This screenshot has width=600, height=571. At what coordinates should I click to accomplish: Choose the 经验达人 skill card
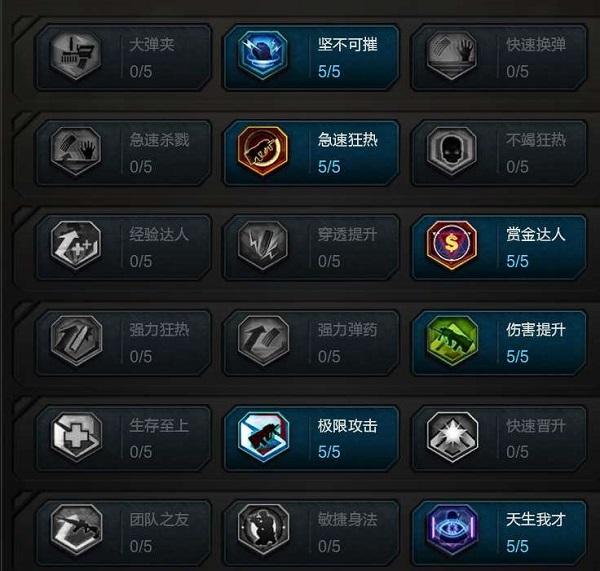(123, 247)
